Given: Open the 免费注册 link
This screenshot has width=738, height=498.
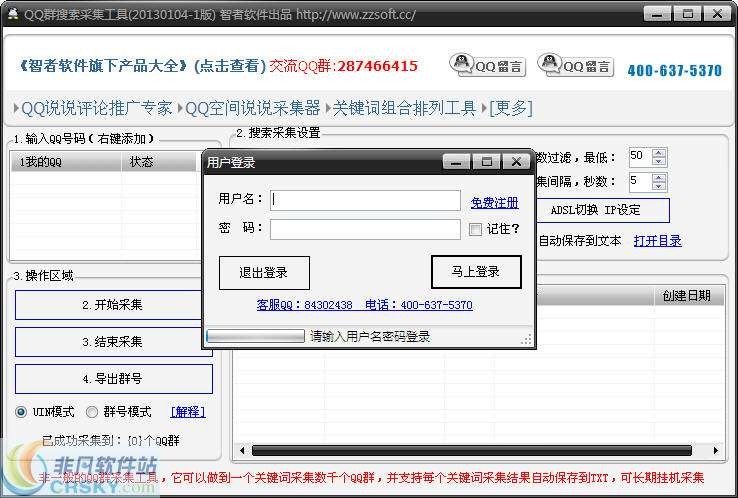Looking at the screenshot, I should tap(495, 203).
